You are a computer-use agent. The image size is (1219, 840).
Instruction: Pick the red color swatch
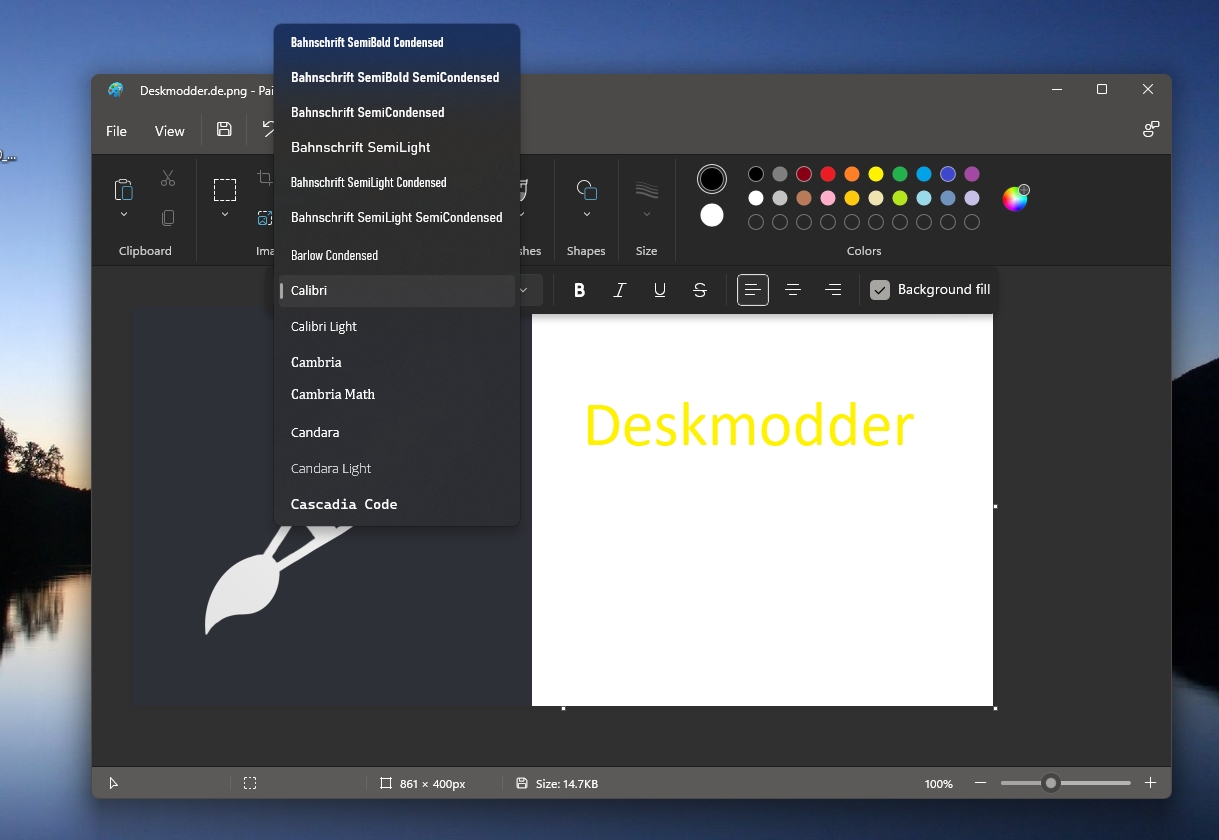point(828,174)
